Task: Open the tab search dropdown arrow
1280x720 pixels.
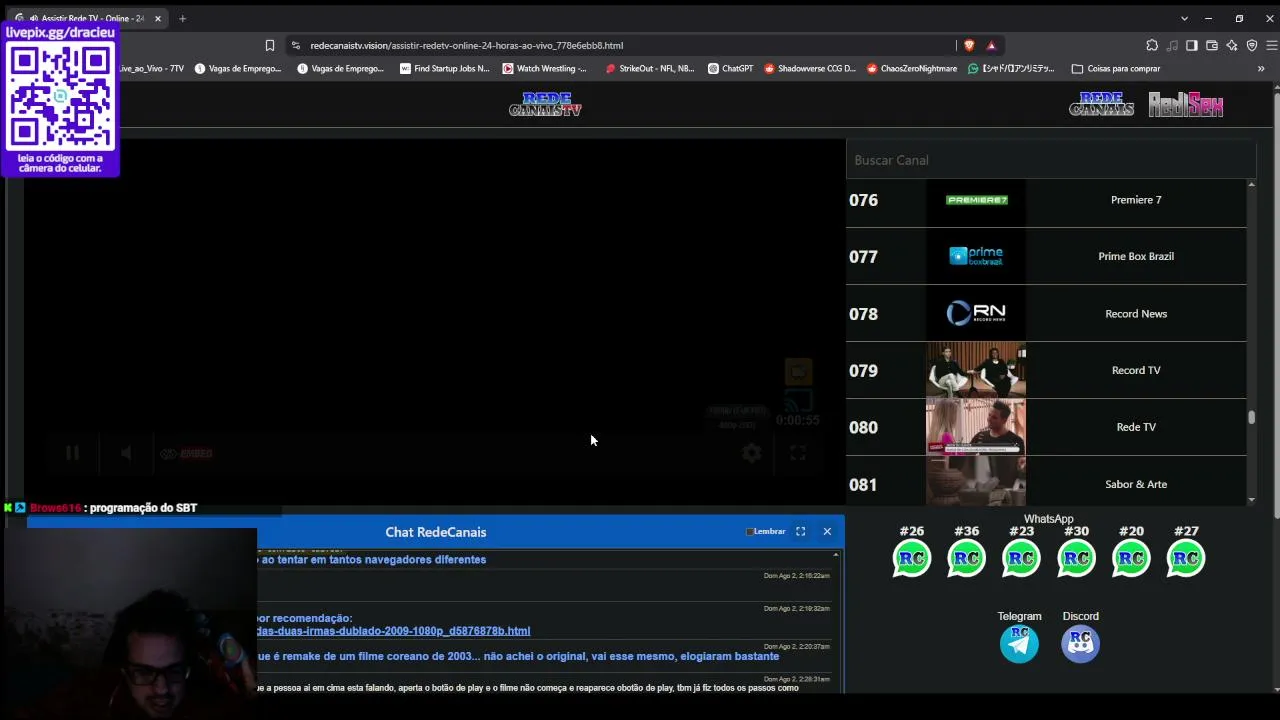Action: click(1184, 18)
